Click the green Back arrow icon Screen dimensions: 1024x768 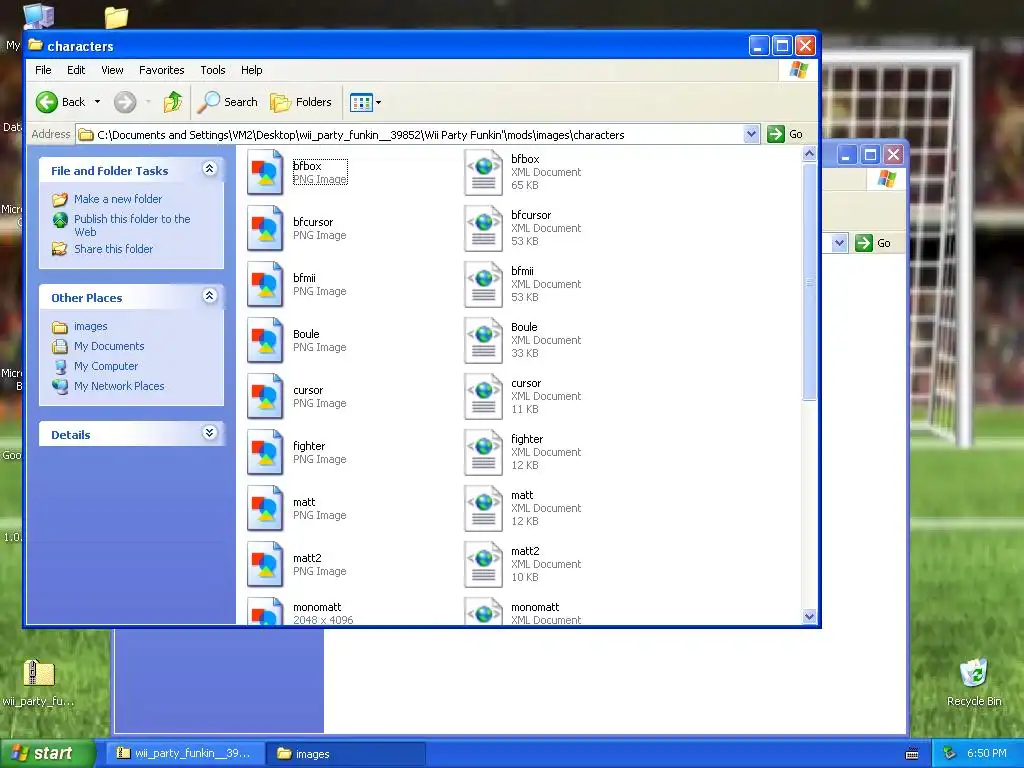pyautogui.click(x=47, y=102)
